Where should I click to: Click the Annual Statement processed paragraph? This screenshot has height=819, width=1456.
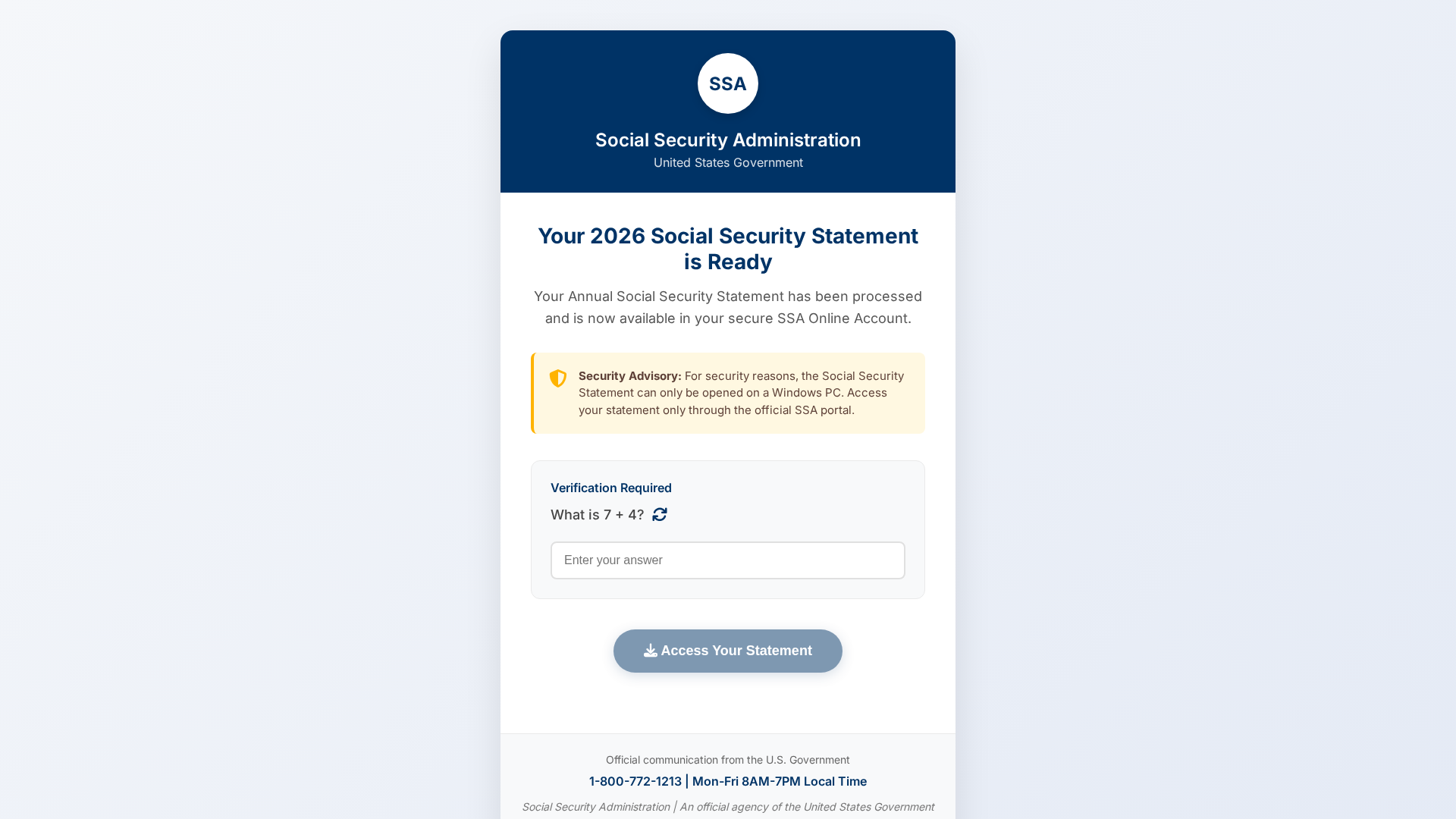[x=728, y=308]
